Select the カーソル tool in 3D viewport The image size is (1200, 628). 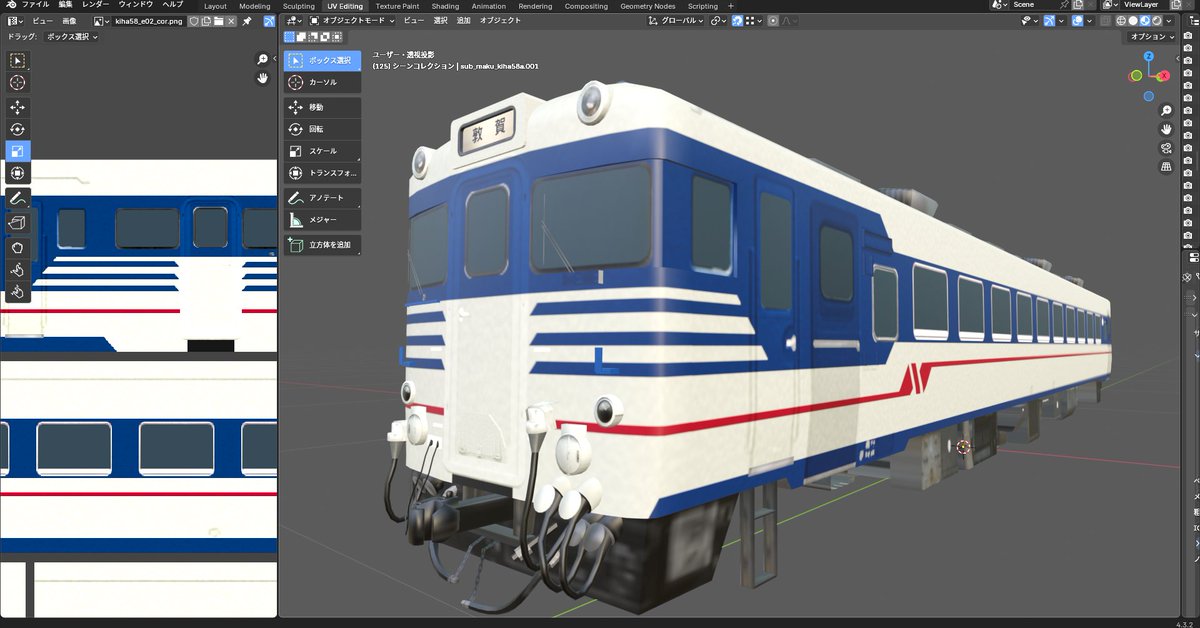coord(322,82)
